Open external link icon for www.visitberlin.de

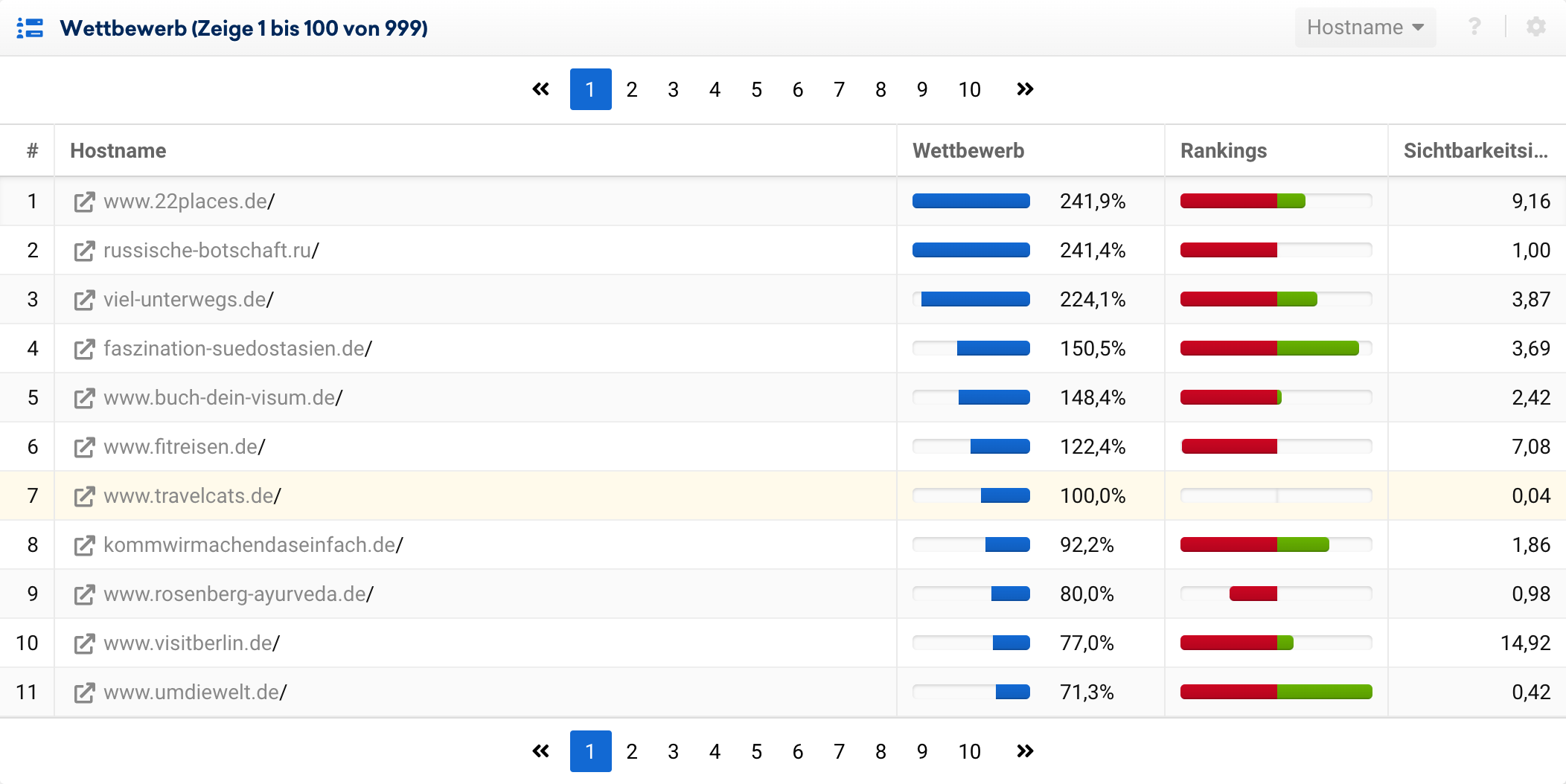click(x=84, y=643)
